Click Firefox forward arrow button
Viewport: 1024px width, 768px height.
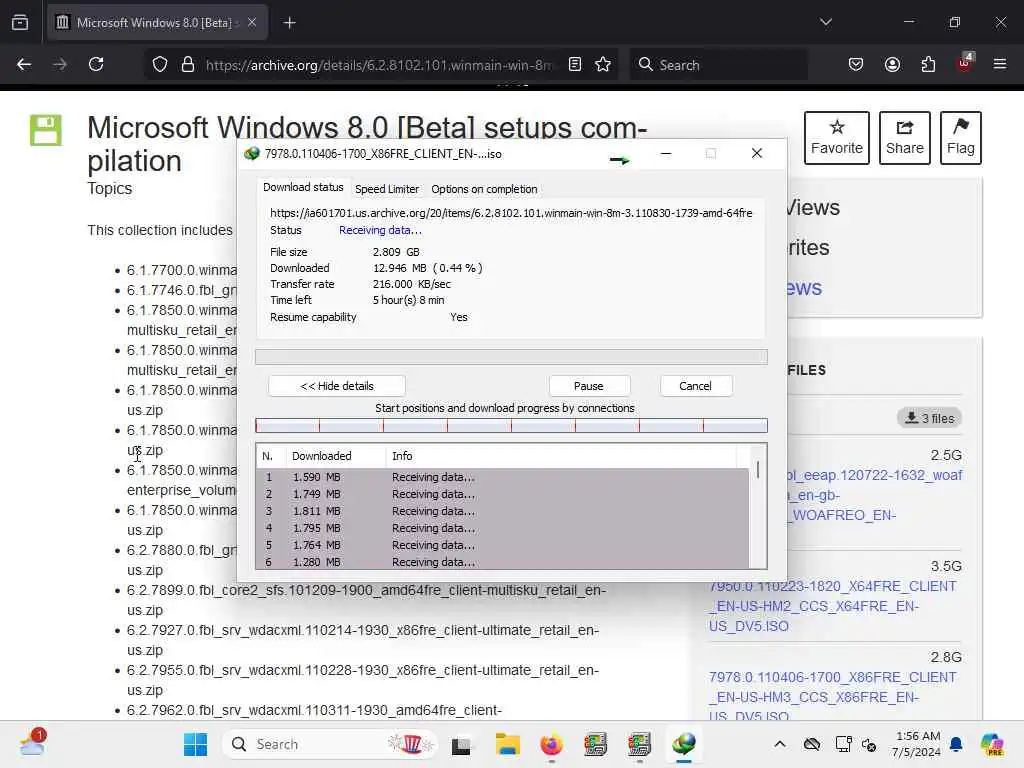click(x=59, y=64)
